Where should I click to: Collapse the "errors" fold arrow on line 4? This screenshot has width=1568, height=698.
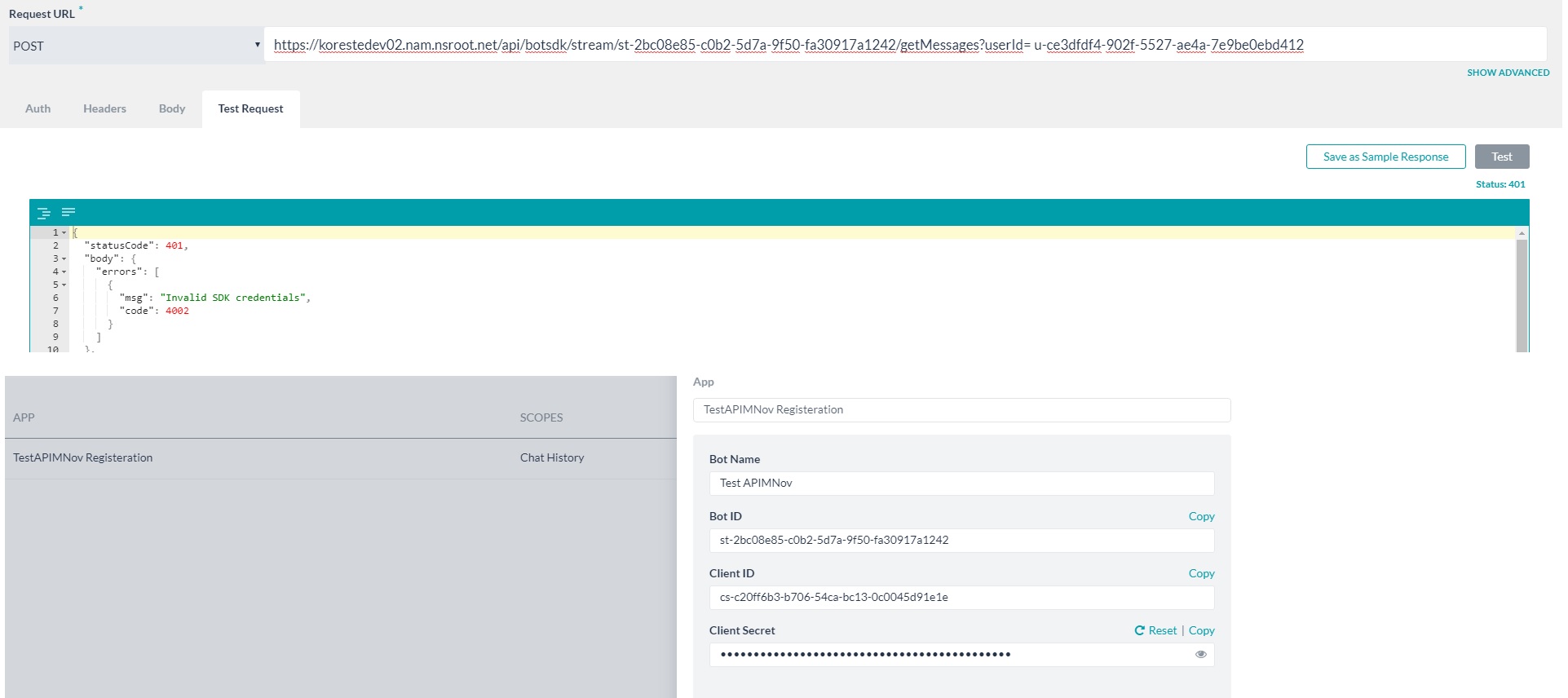(x=64, y=272)
